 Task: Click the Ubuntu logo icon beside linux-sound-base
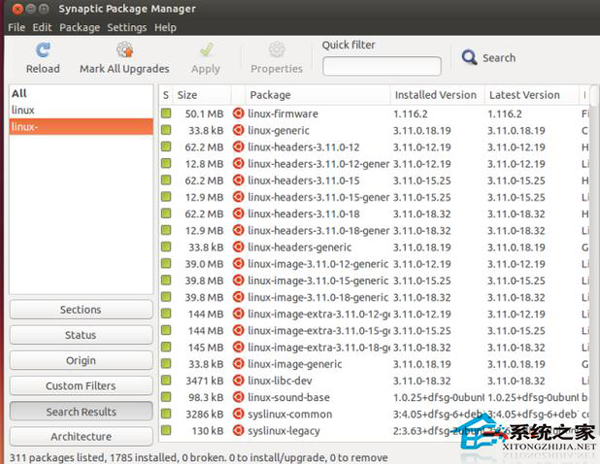point(238,397)
